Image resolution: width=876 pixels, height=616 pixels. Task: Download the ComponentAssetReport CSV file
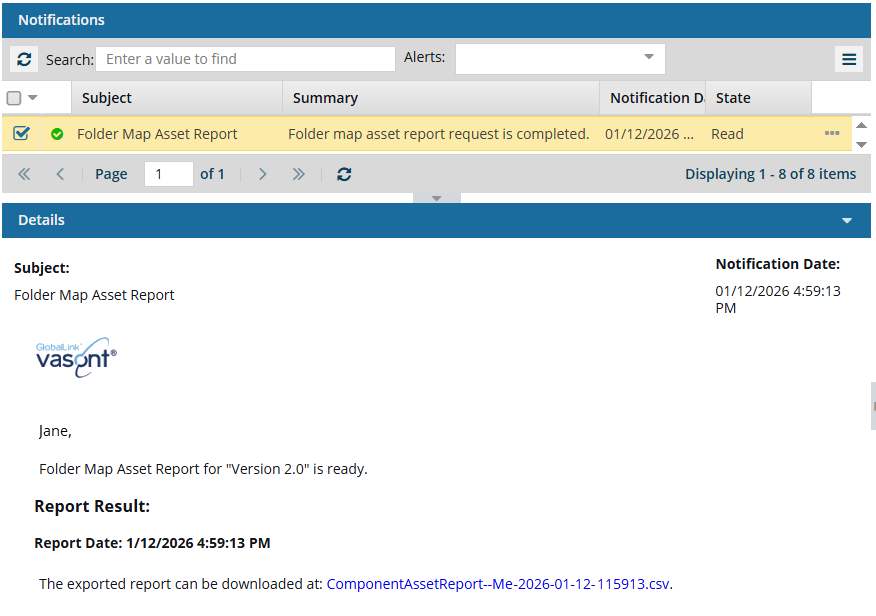[498, 584]
